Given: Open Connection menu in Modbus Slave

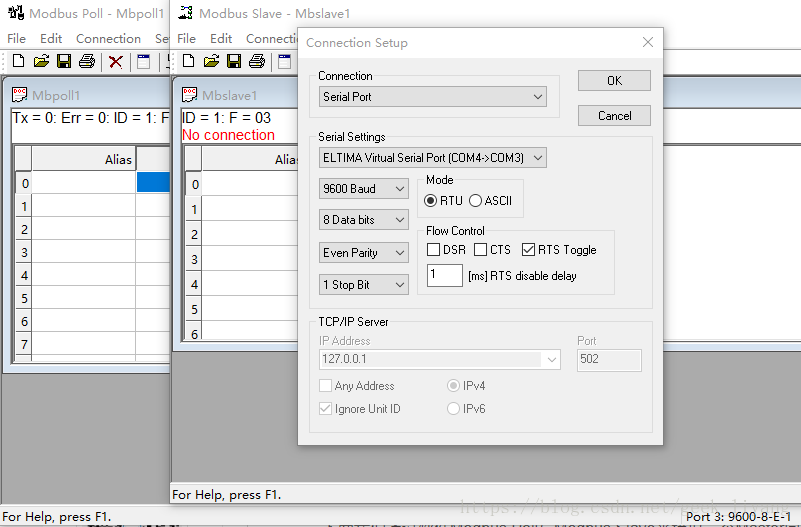Looking at the screenshot, I should (271, 38).
